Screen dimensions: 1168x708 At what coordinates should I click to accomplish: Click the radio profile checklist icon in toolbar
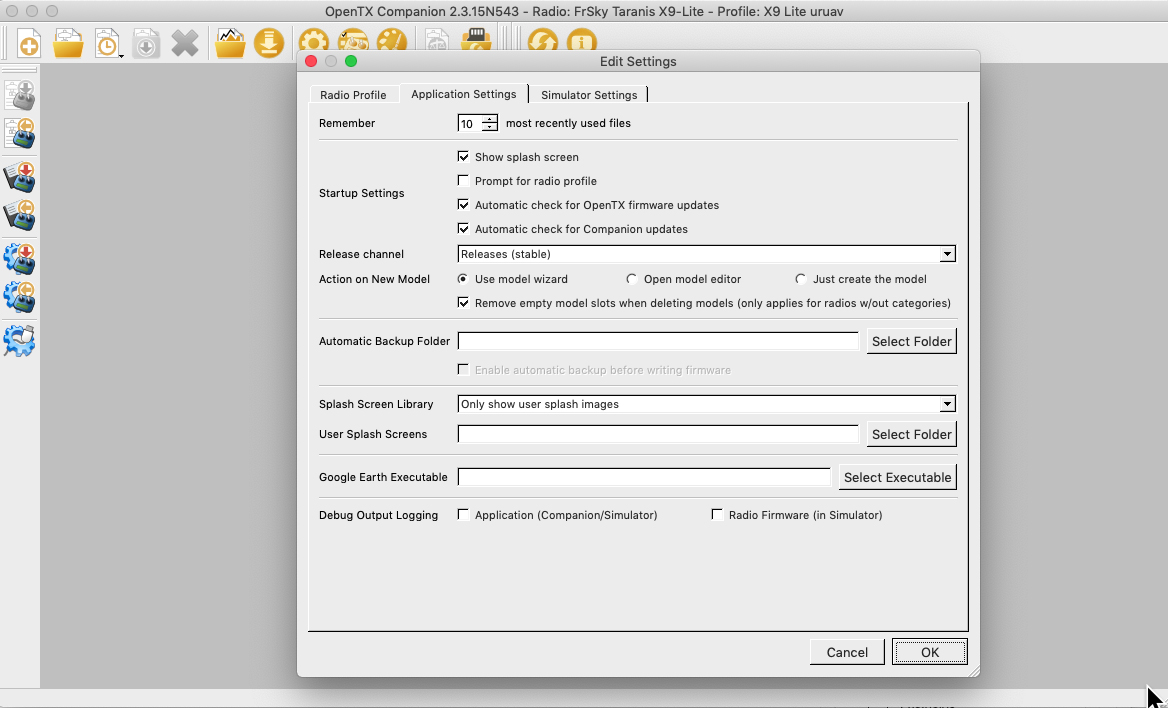tap(353, 41)
